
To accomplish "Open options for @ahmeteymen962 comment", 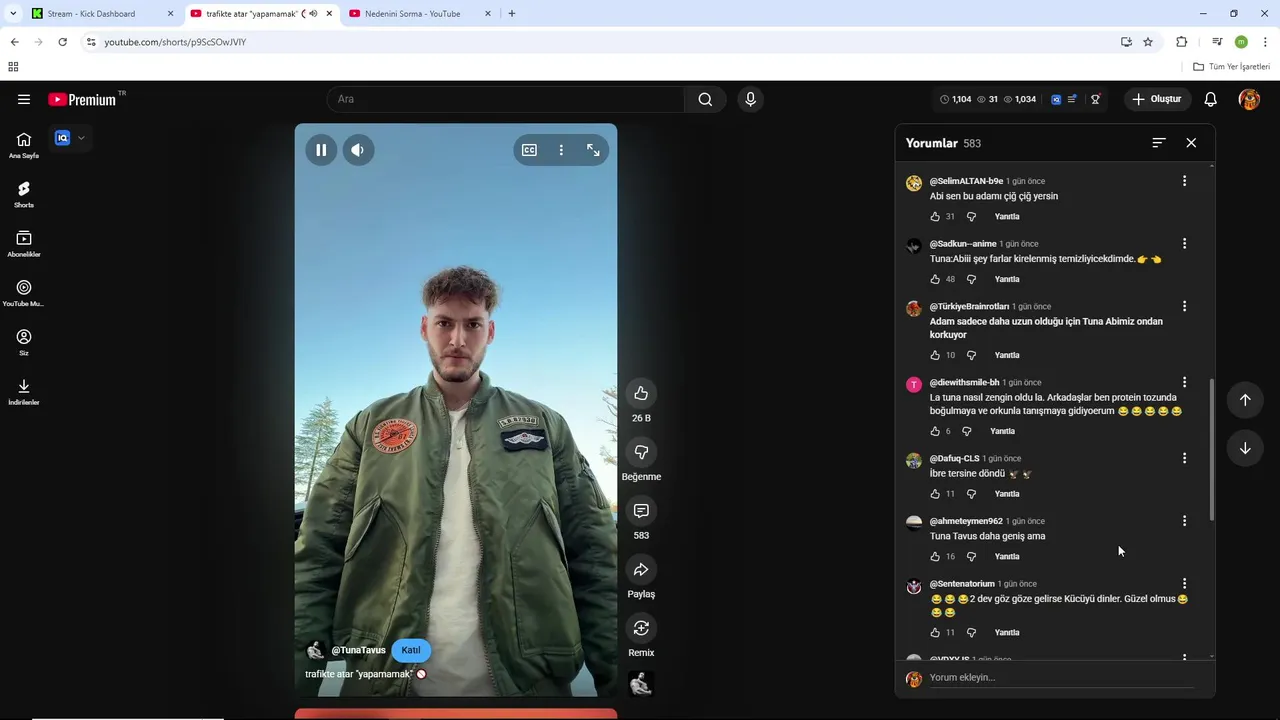I will click(1184, 521).
